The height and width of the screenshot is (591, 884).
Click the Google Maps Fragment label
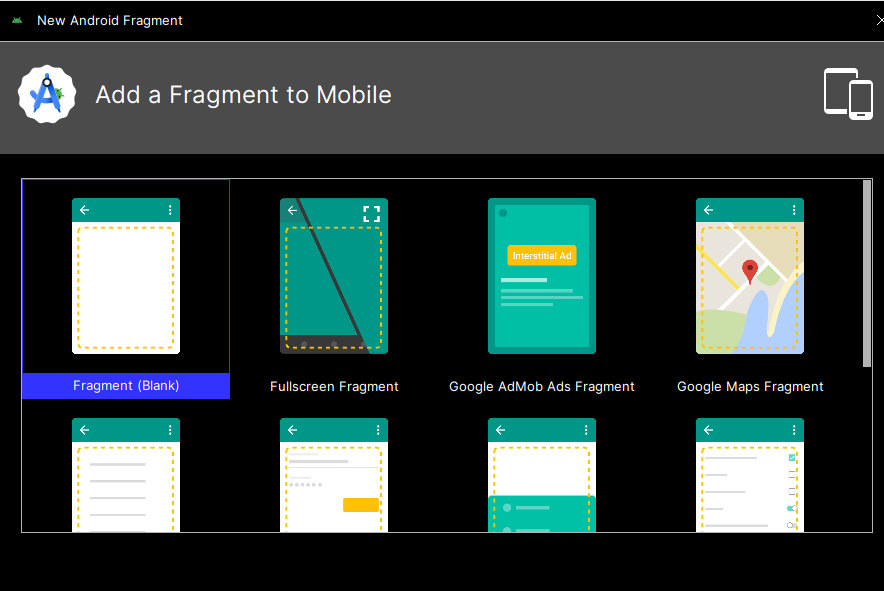click(750, 386)
